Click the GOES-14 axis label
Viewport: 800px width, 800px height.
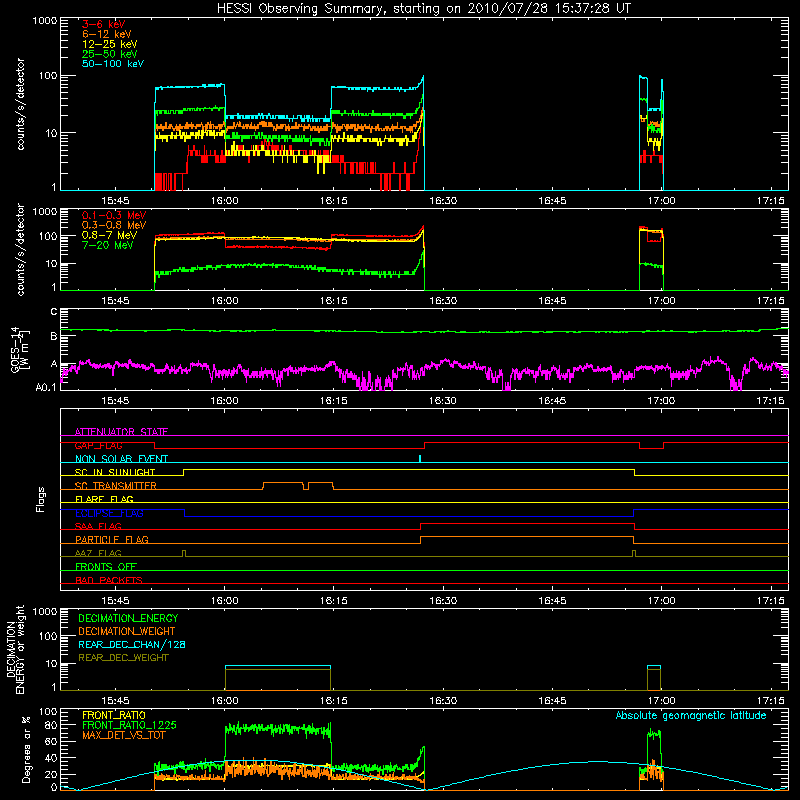[19, 349]
